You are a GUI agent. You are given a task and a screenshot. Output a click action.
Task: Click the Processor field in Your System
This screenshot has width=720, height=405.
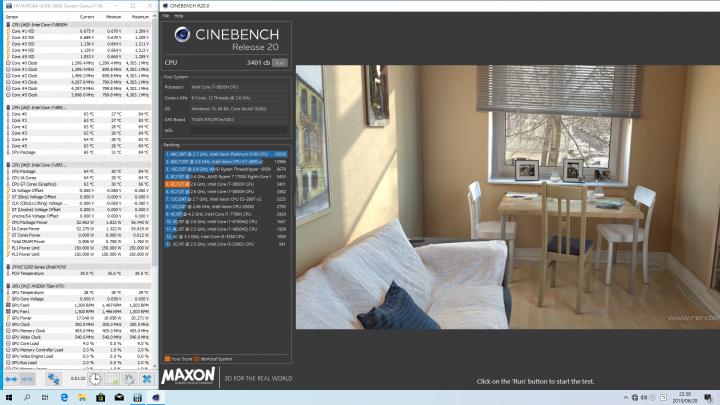(239, 87)
